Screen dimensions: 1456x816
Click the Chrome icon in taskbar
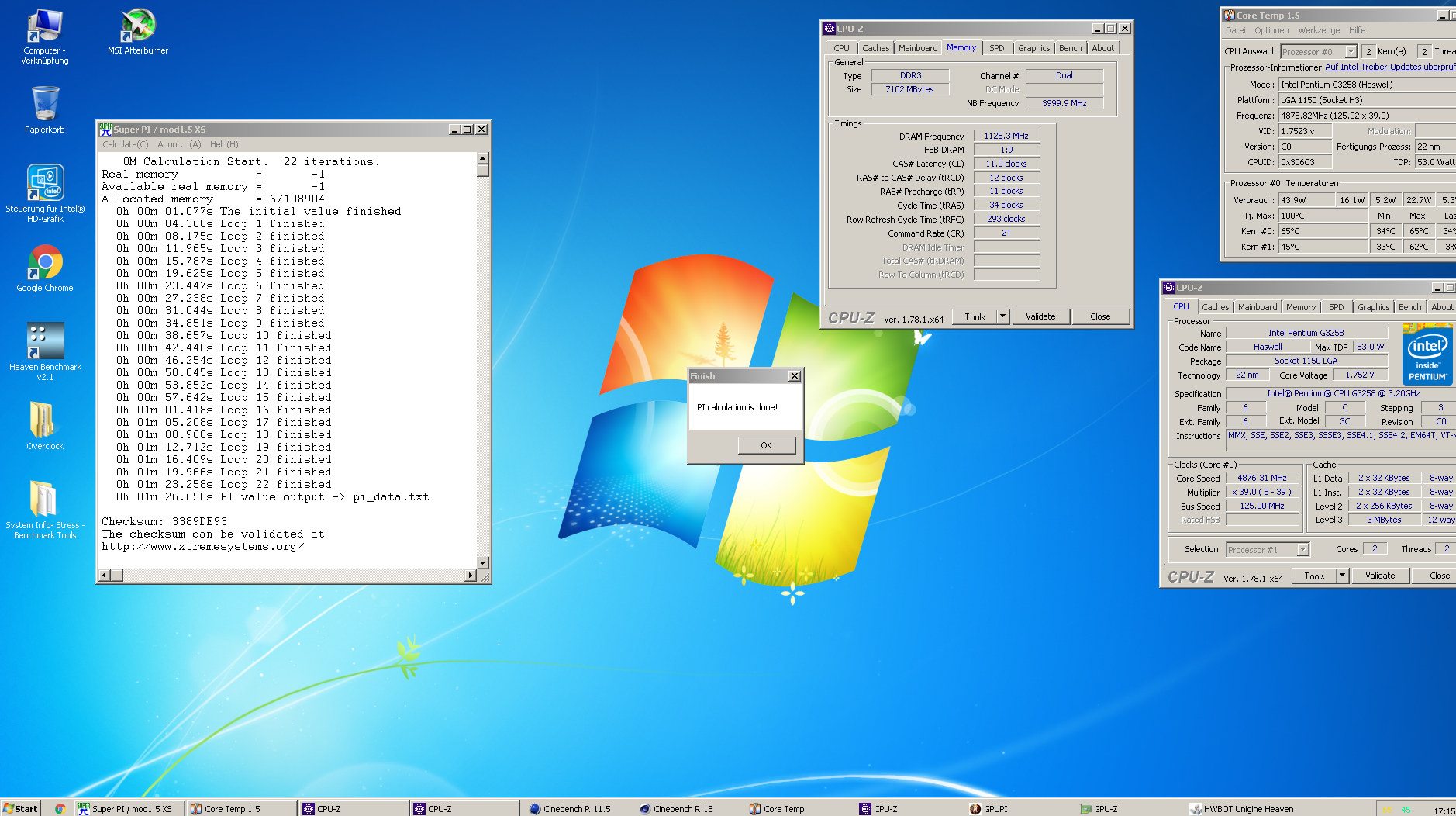coord(60,808)
